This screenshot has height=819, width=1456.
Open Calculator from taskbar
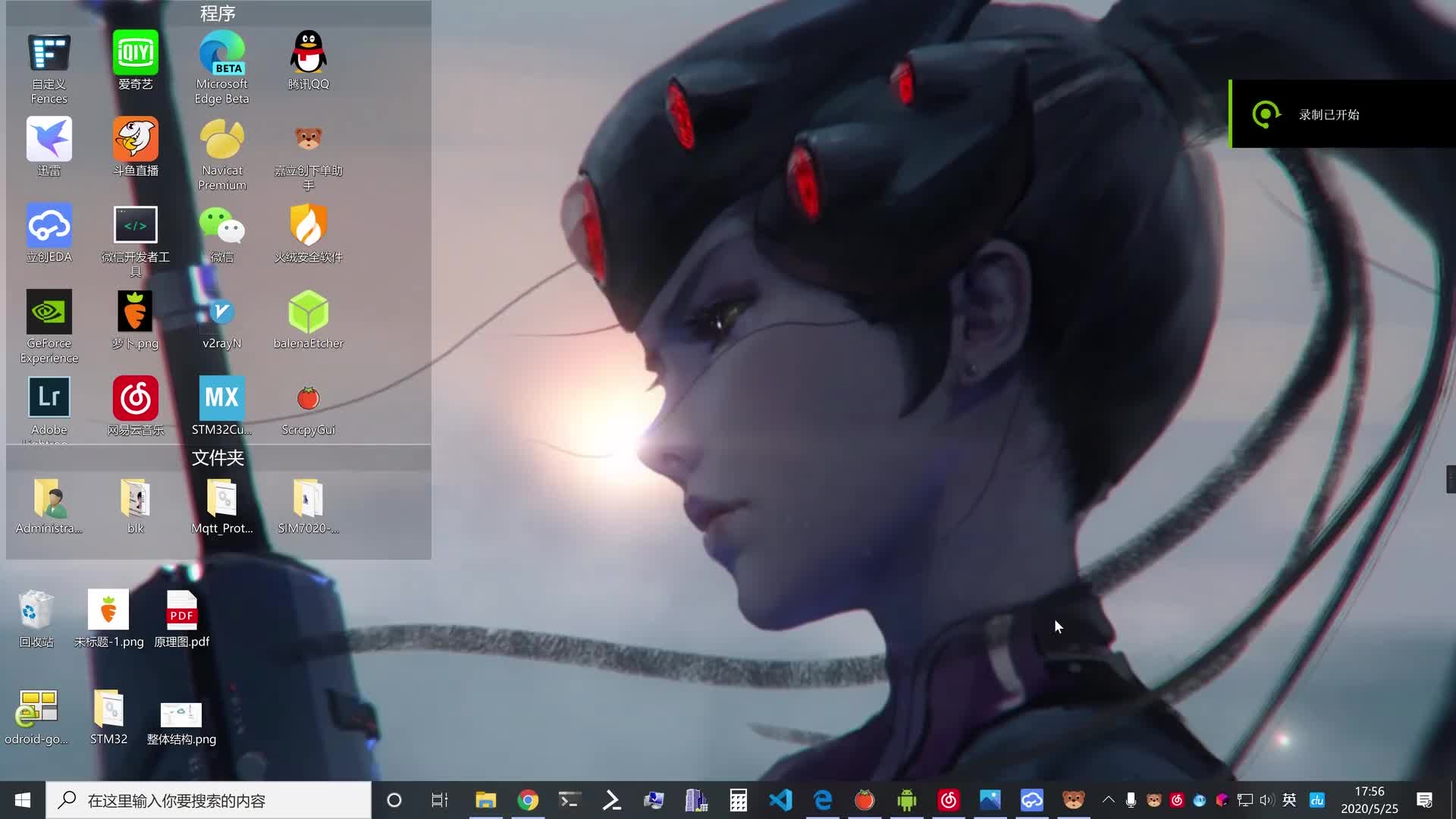point(738,800)
